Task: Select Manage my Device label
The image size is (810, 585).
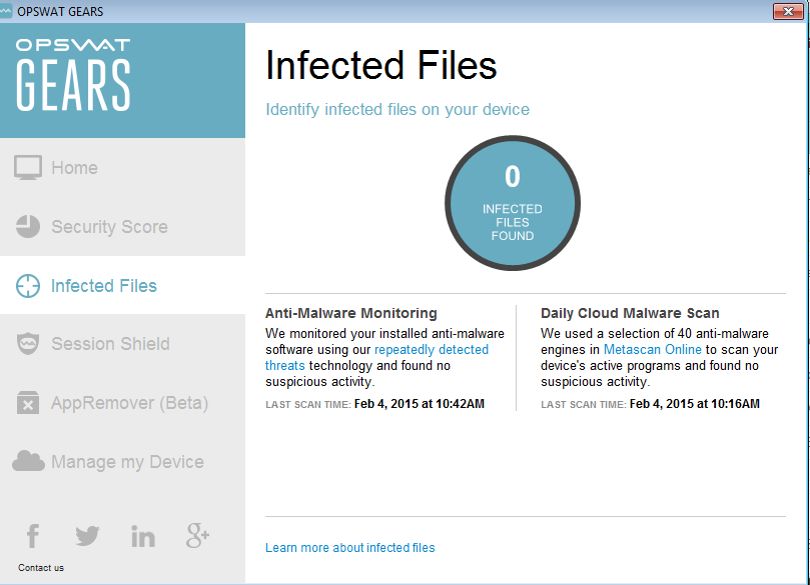Action: (128, 462)
